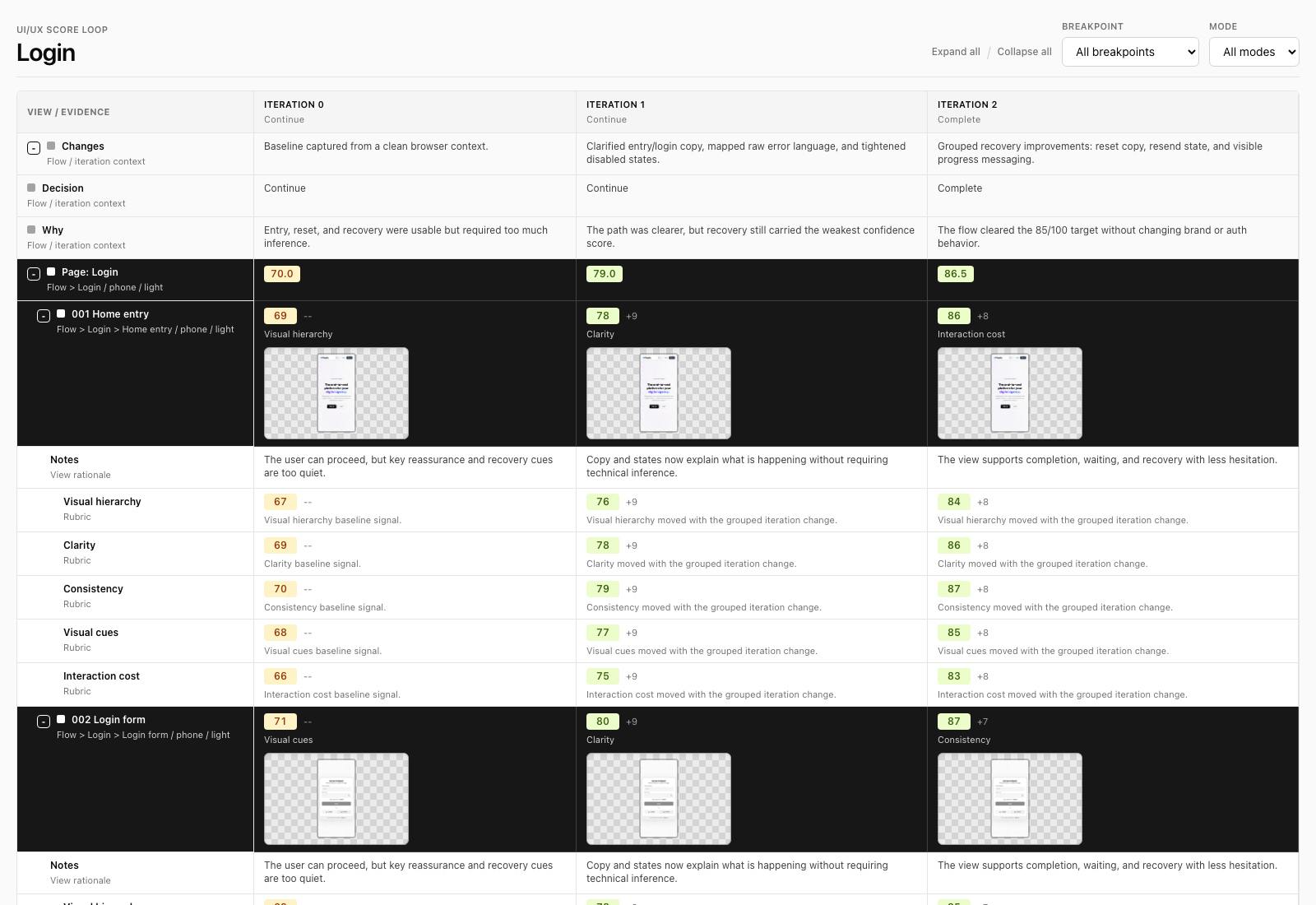
Task: Click the Visual hierarchy rubric row label
Action: (102, 502)
